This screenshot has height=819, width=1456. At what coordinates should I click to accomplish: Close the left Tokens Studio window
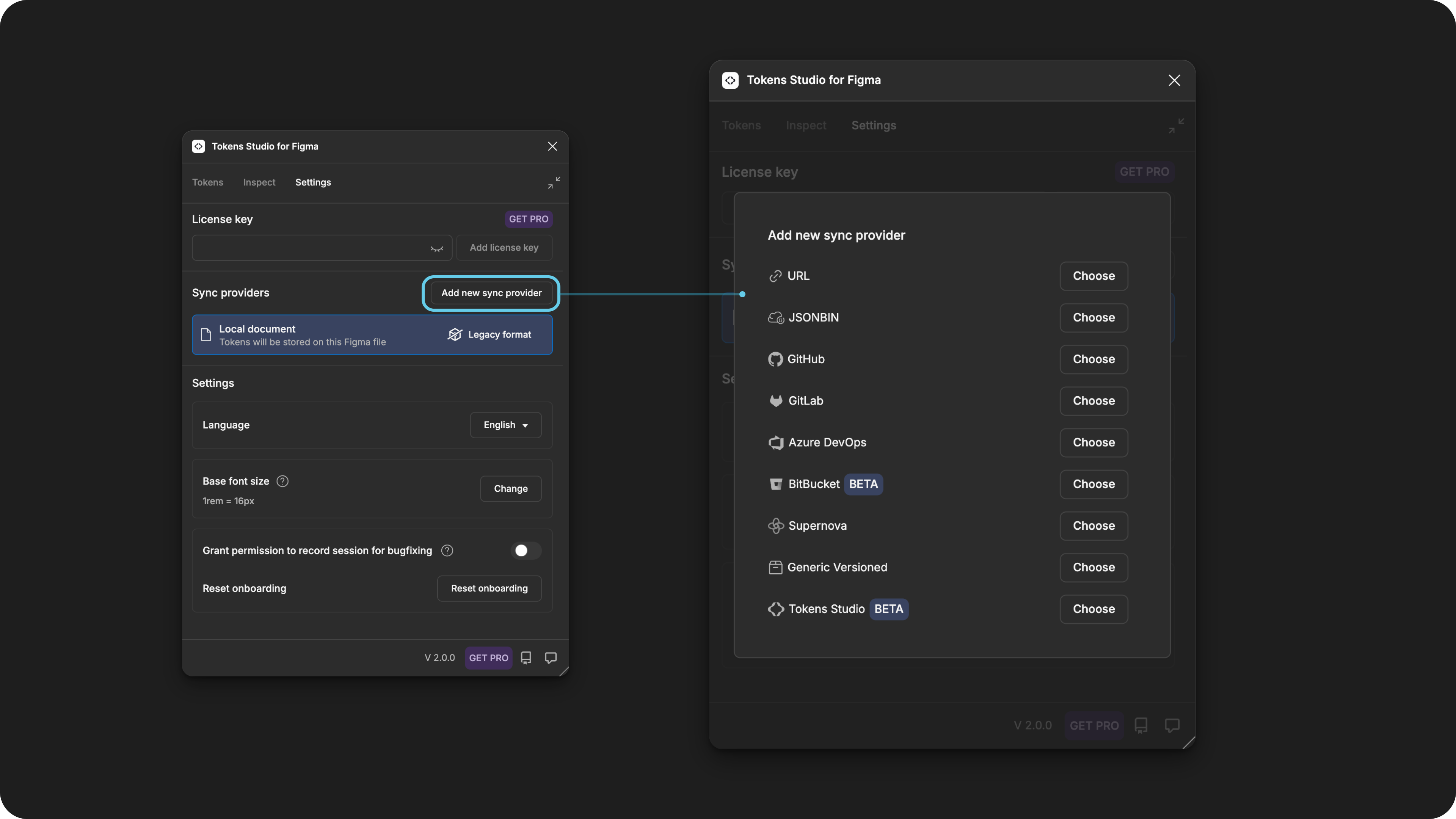click(552, 146)
